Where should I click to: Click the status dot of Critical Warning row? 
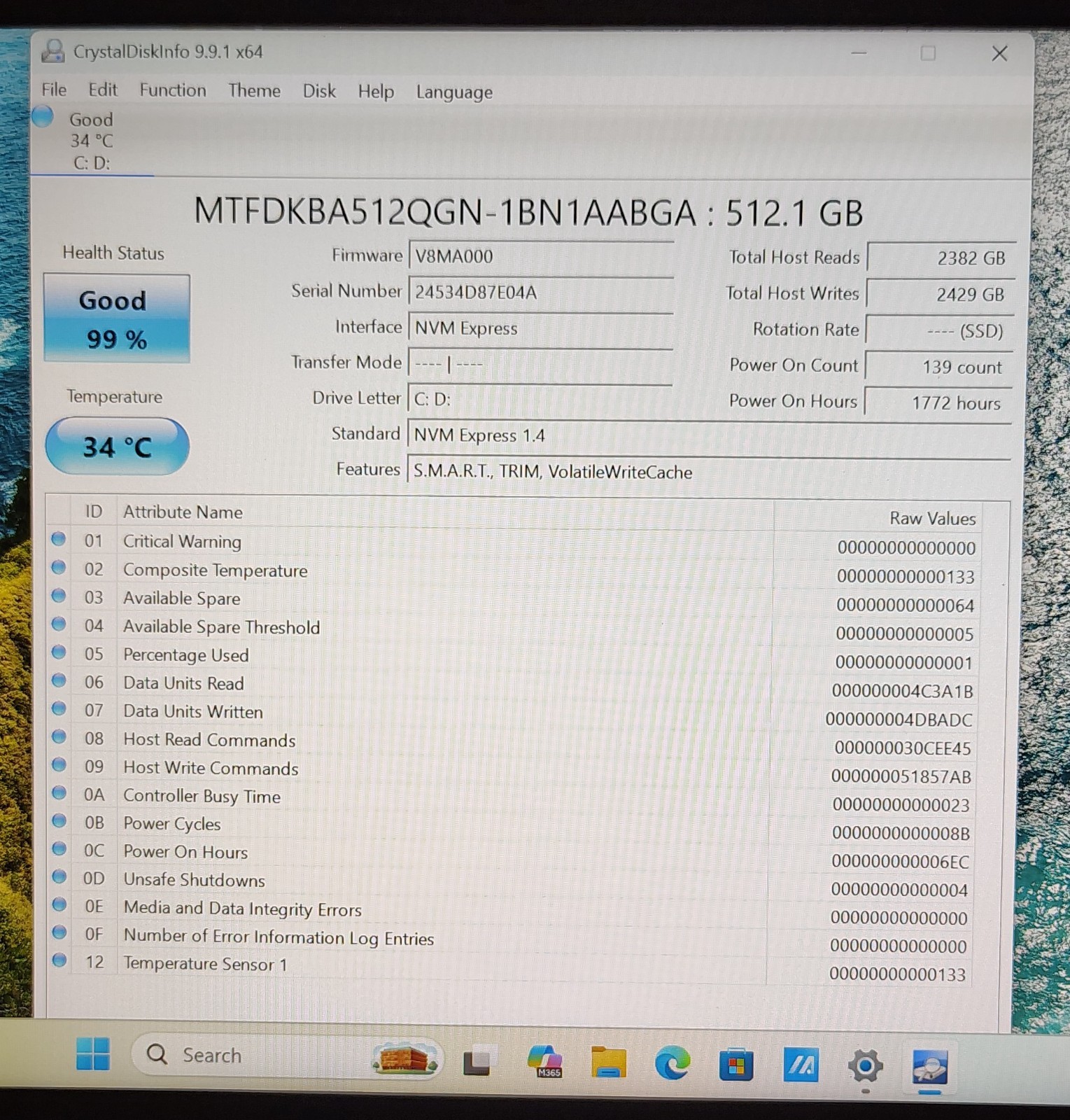59,539
